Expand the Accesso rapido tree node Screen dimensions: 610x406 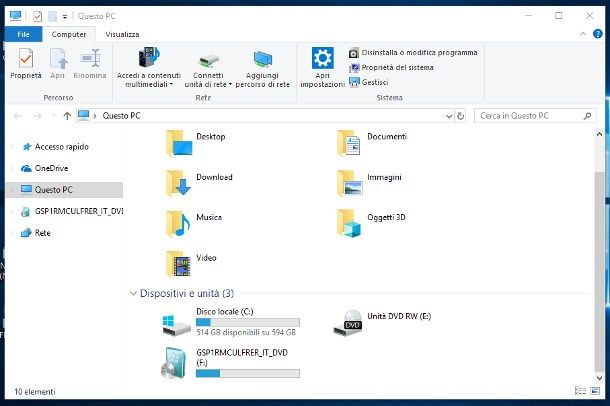(x=12, y=147)
